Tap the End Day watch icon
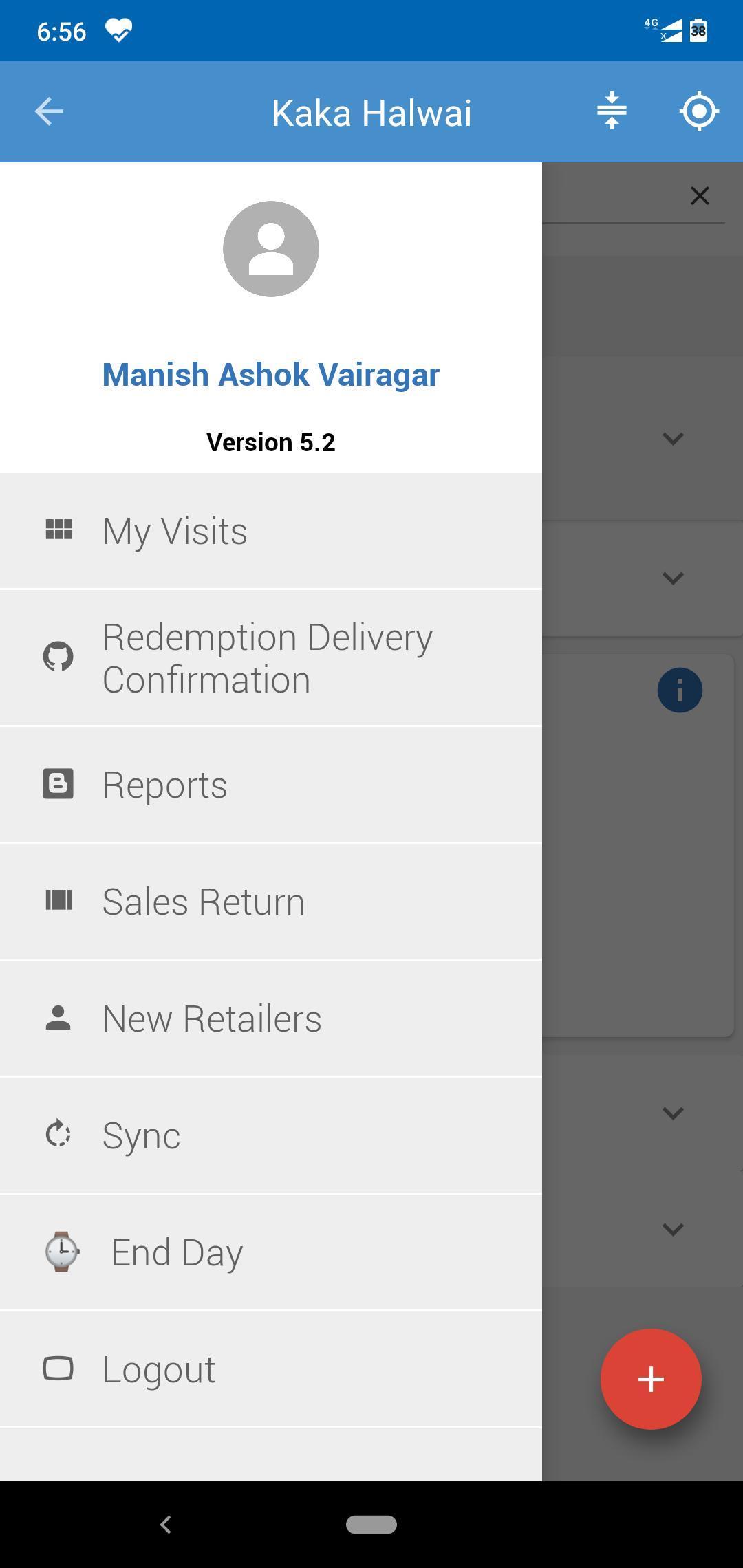Viewport: 743px width, 1568px height. [x=62, y=1252]
